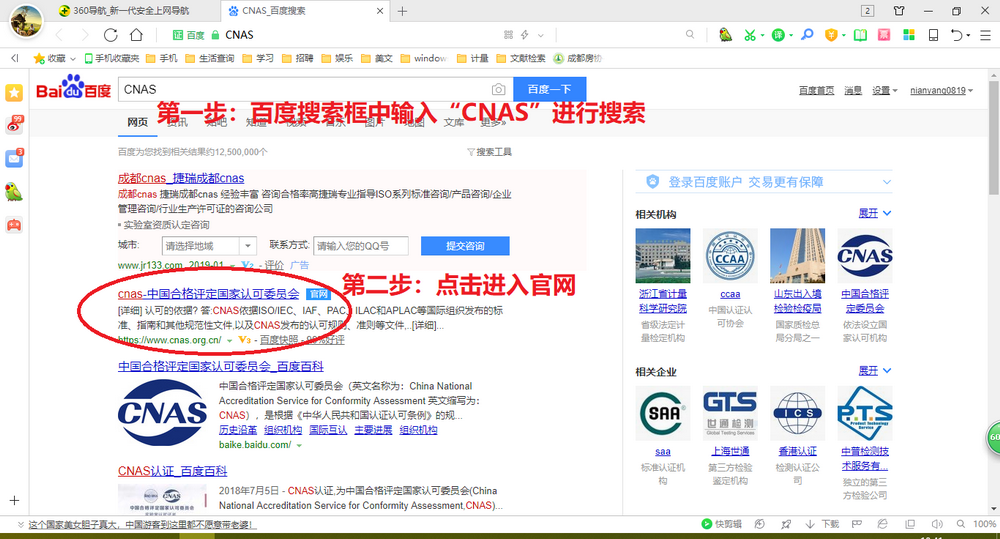
Task: Click the speaker mute icon in status bar
Action: point(936,524)
